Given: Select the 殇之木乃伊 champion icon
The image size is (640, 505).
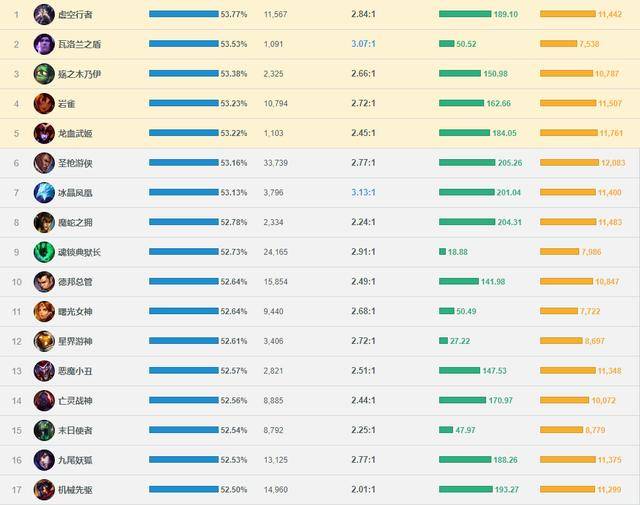Looking at the screenshot, I should (44, 74).
